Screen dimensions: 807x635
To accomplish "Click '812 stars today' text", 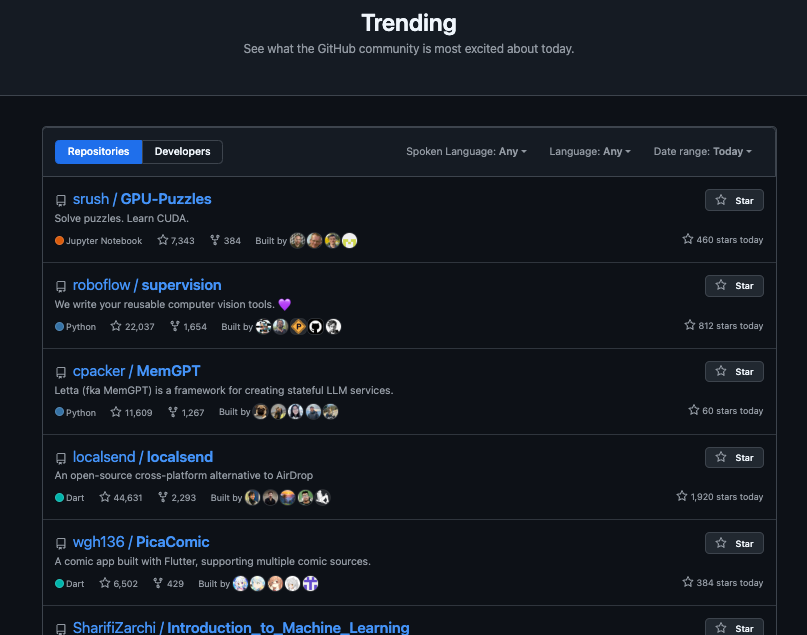I will click(724, 325).
